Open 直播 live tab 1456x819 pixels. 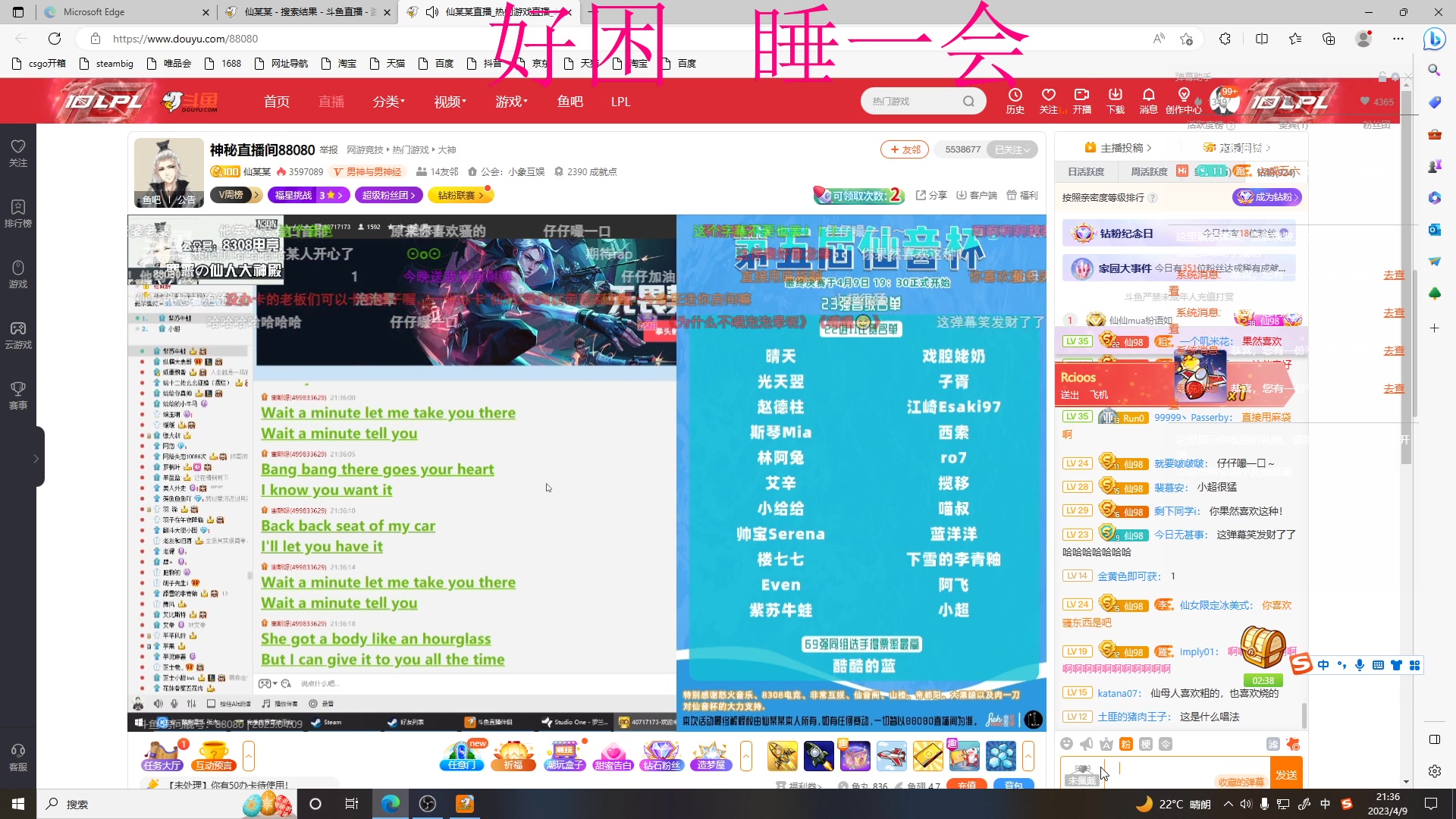point(331,101)
